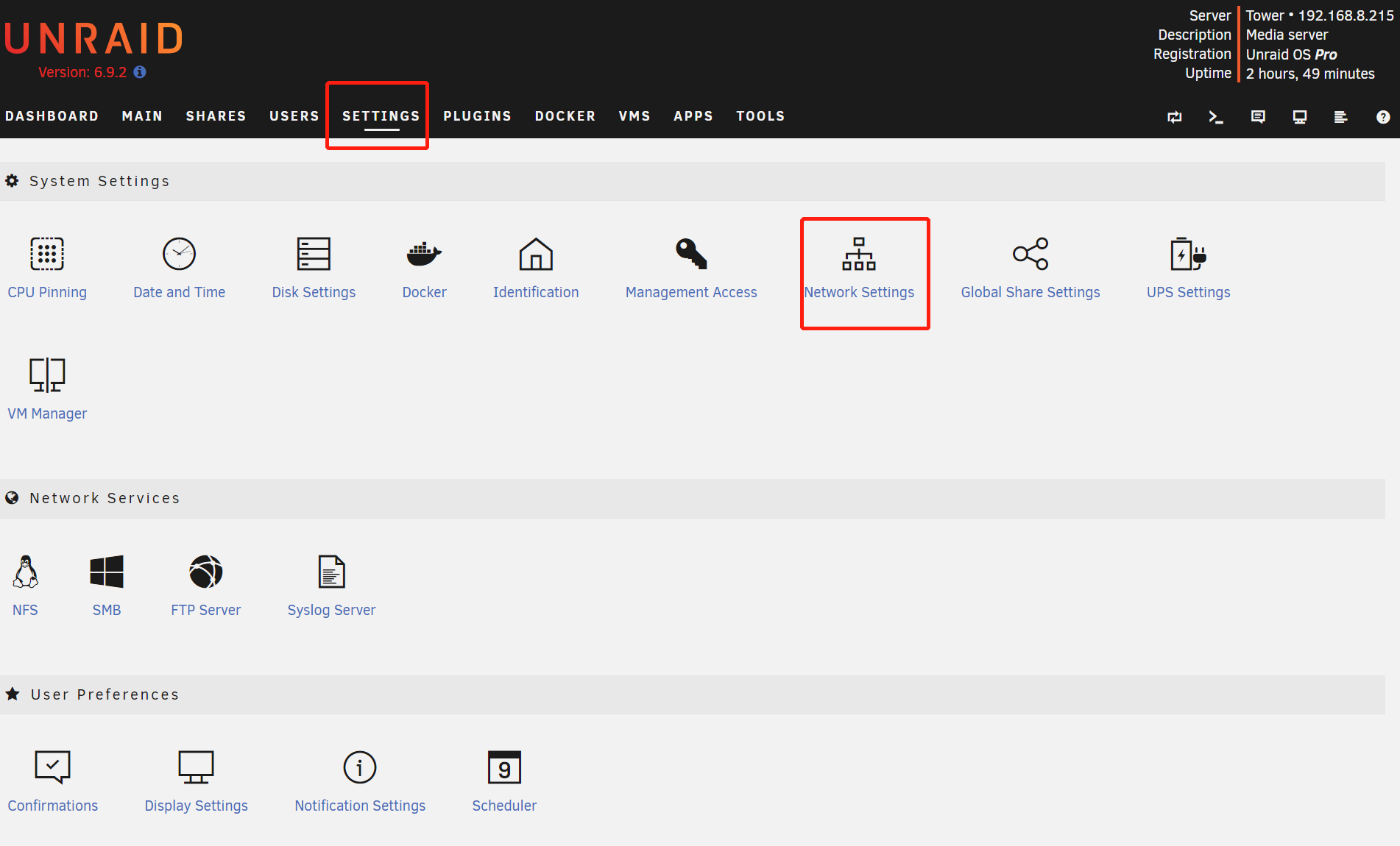Screen dimensions: 1400x846
Task: Click the Docker whale icon
Action: point(424,254)
